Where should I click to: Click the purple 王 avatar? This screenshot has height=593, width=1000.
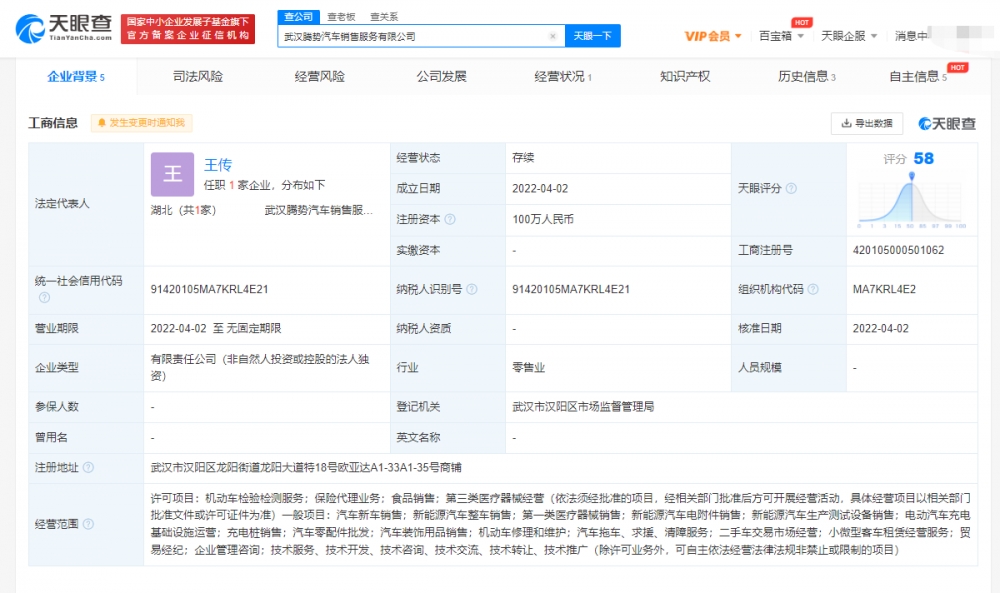coord(172,174)
